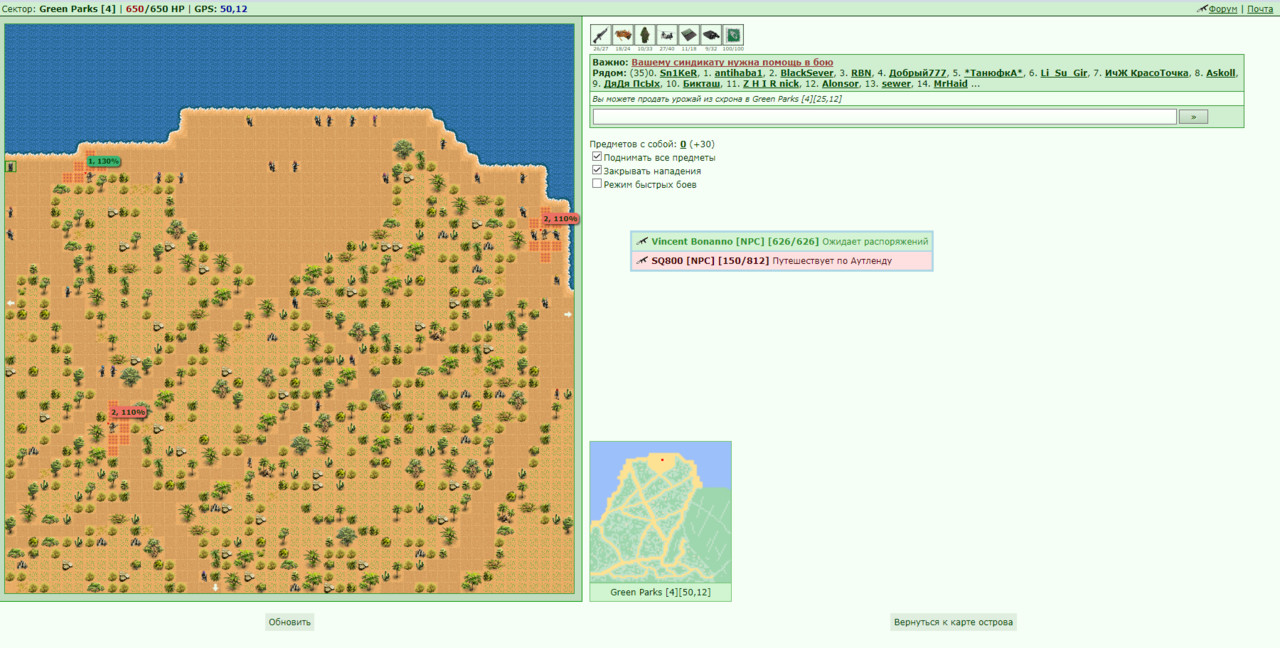Click the Обновить button
This screenshot has height=648, width=1280.
(x=290, y=622)
